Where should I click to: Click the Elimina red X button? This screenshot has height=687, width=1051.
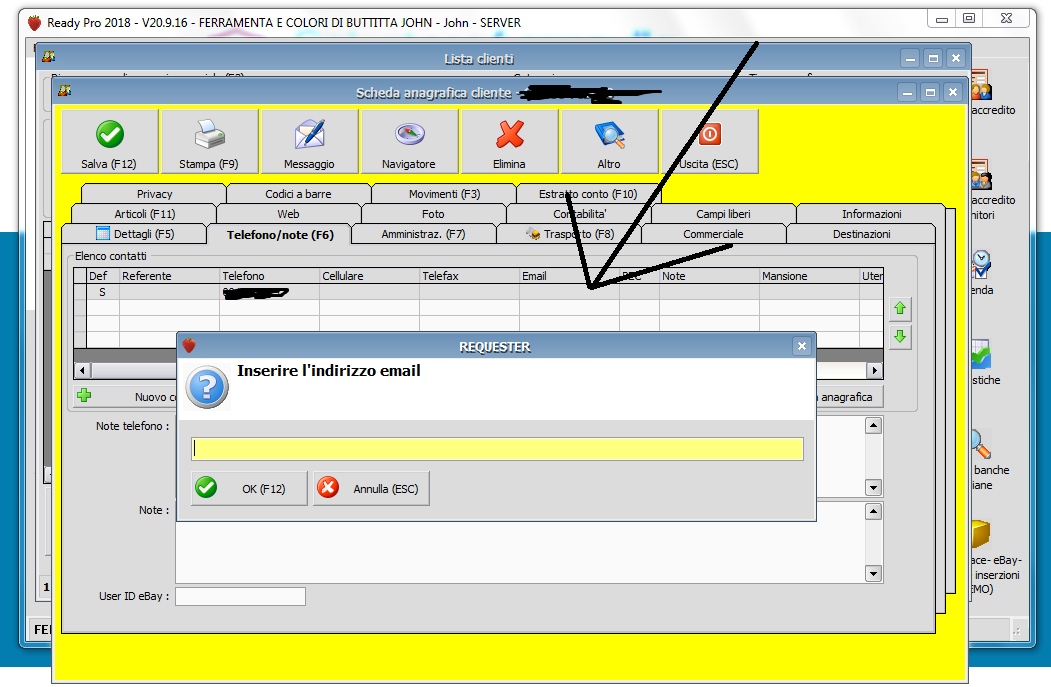(x=509, y=142)
